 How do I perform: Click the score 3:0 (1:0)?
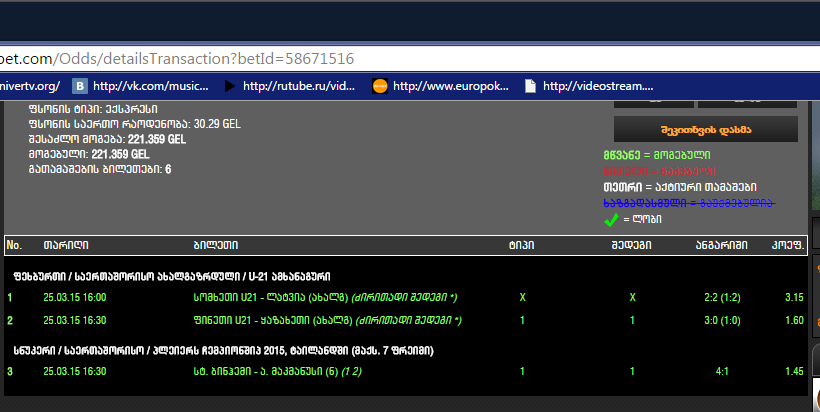pos(722,321)
